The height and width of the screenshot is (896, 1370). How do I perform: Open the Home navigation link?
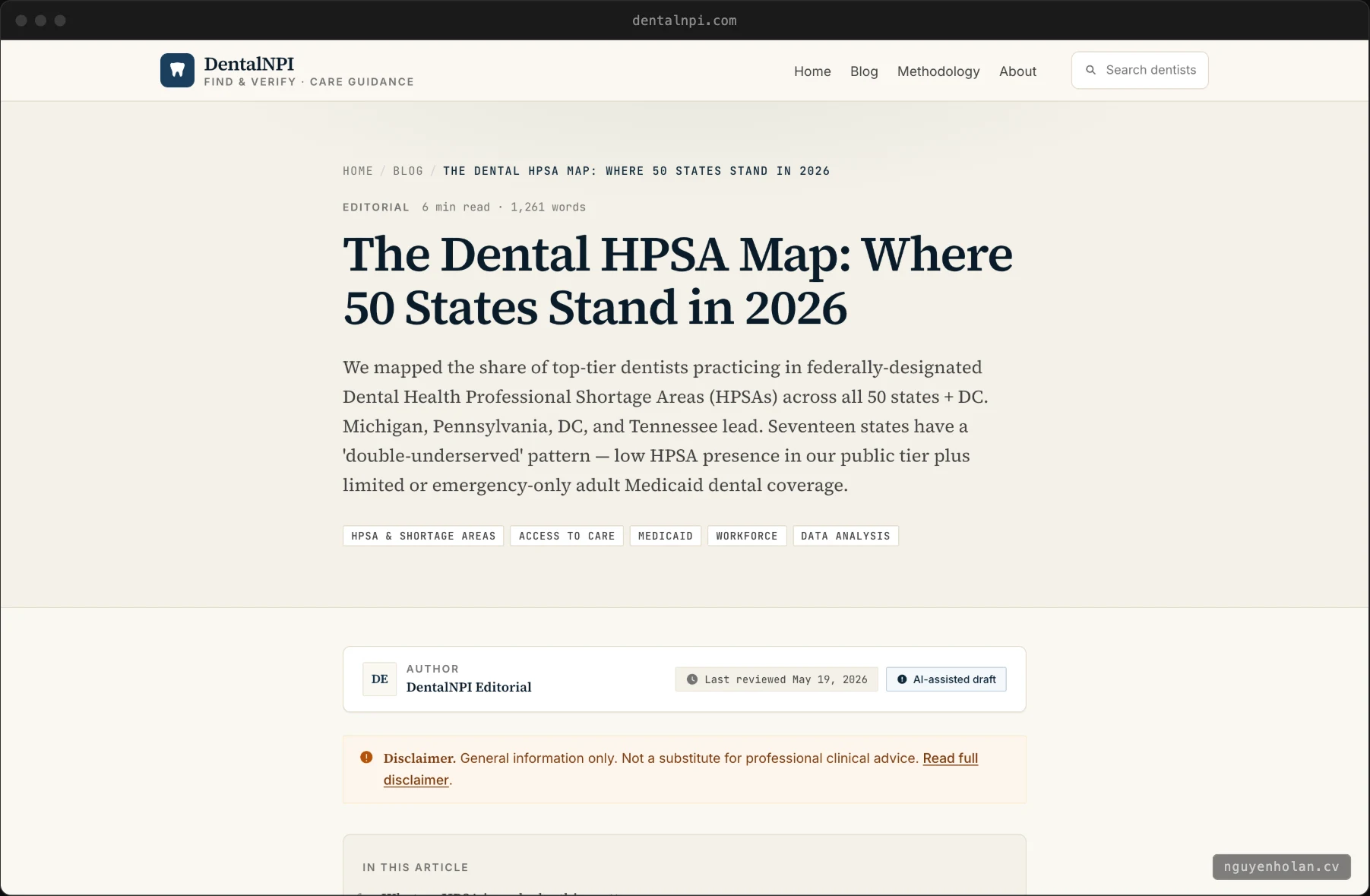(812, 71)
